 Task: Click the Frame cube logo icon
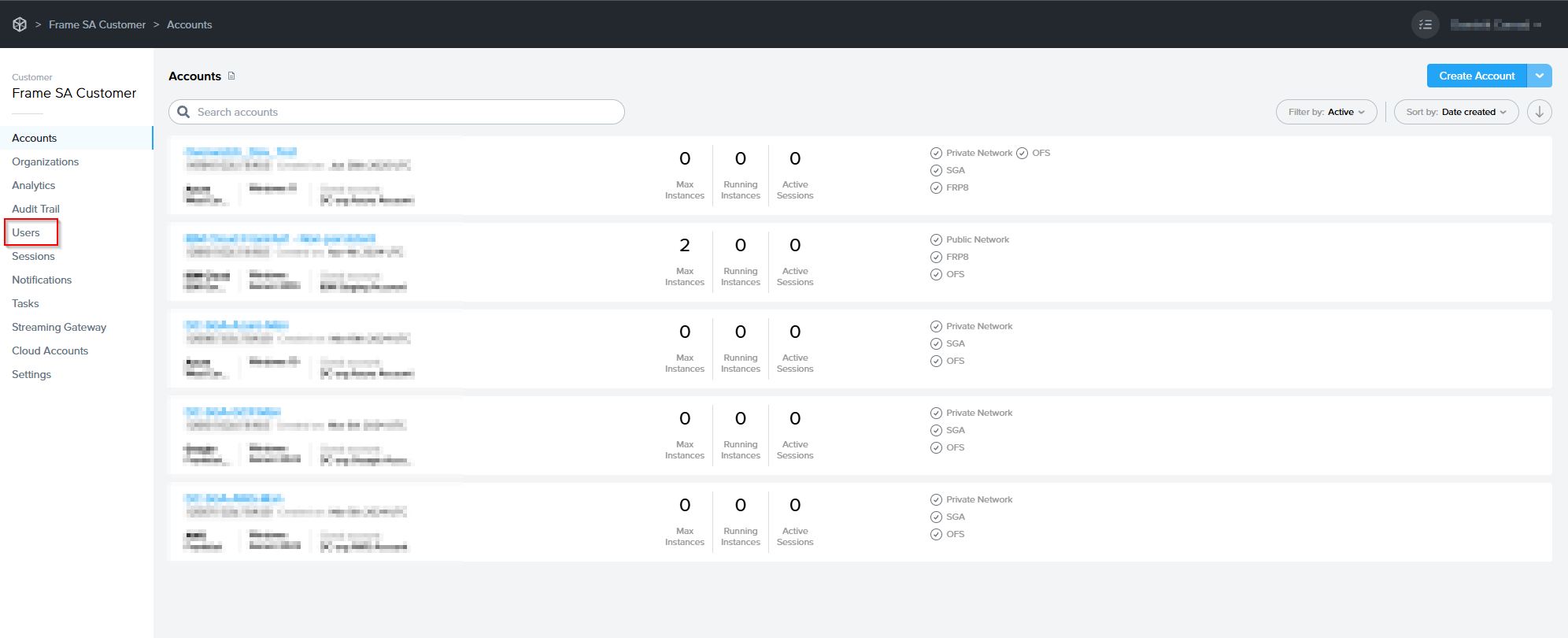[20, 24]
